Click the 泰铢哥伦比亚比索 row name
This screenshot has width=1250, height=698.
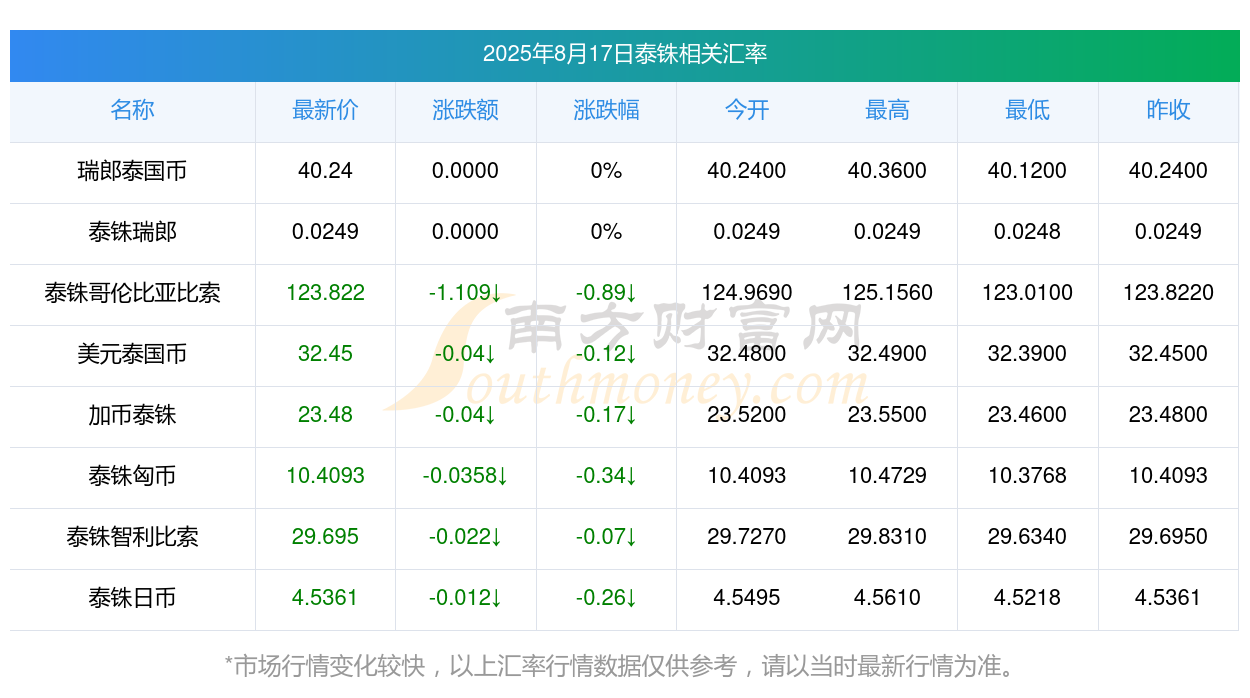[132, 293]
